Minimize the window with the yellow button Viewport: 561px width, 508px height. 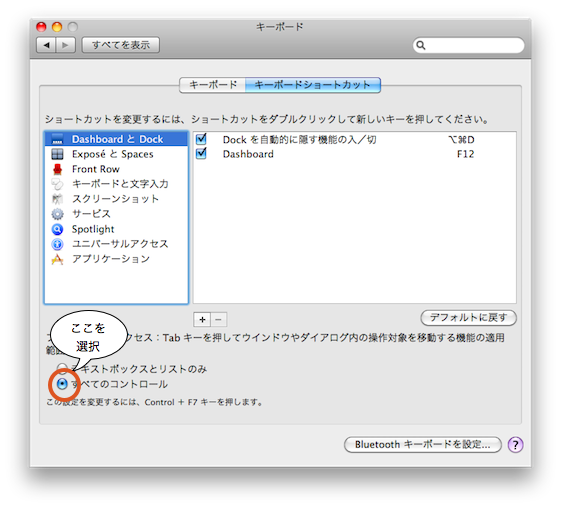click(57, 27)
